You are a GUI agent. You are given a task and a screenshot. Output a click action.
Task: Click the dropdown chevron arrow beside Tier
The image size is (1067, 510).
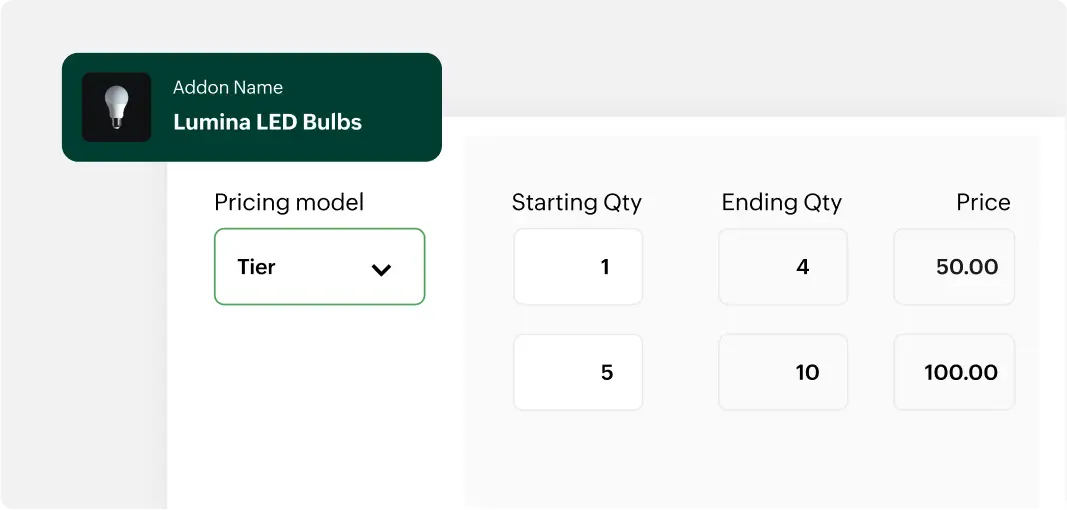pyautogui.click(x=381, y=269)
